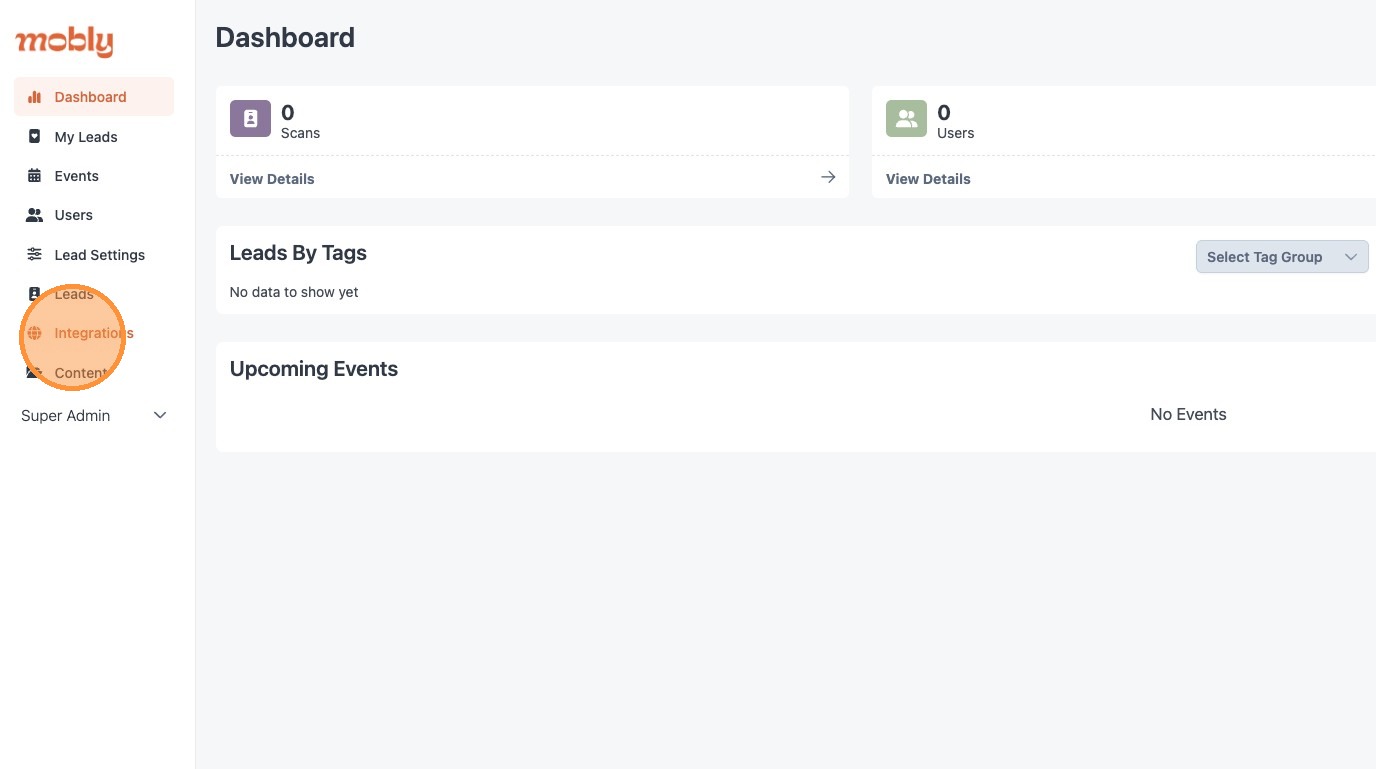Viewport: 1376px width, 769px height.
Task: Click the Events calendar icon
Action: pos(35,176)
